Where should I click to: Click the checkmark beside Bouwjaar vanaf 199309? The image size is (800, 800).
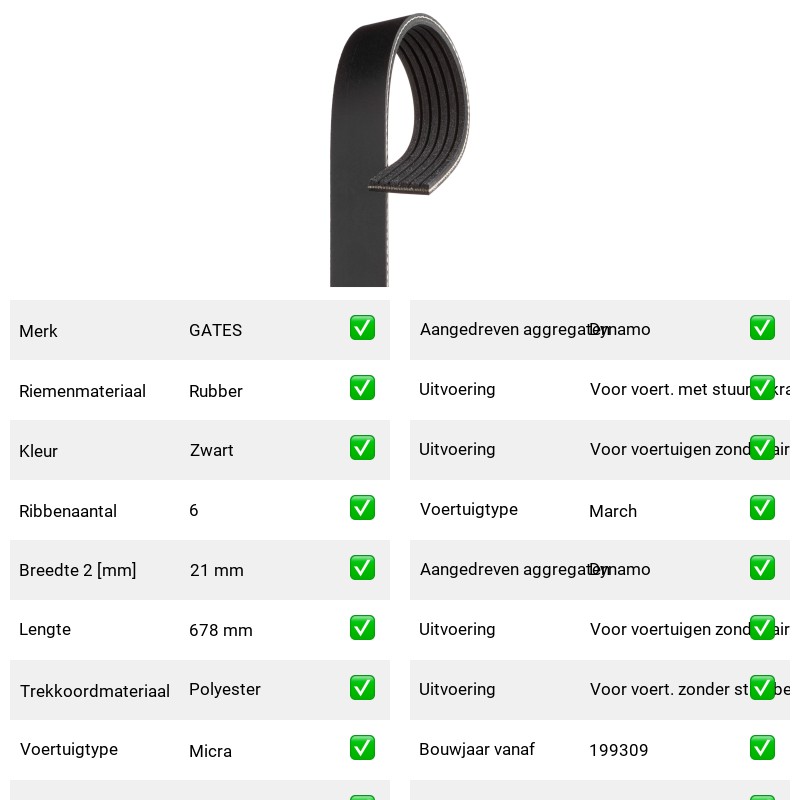(762, 747)
